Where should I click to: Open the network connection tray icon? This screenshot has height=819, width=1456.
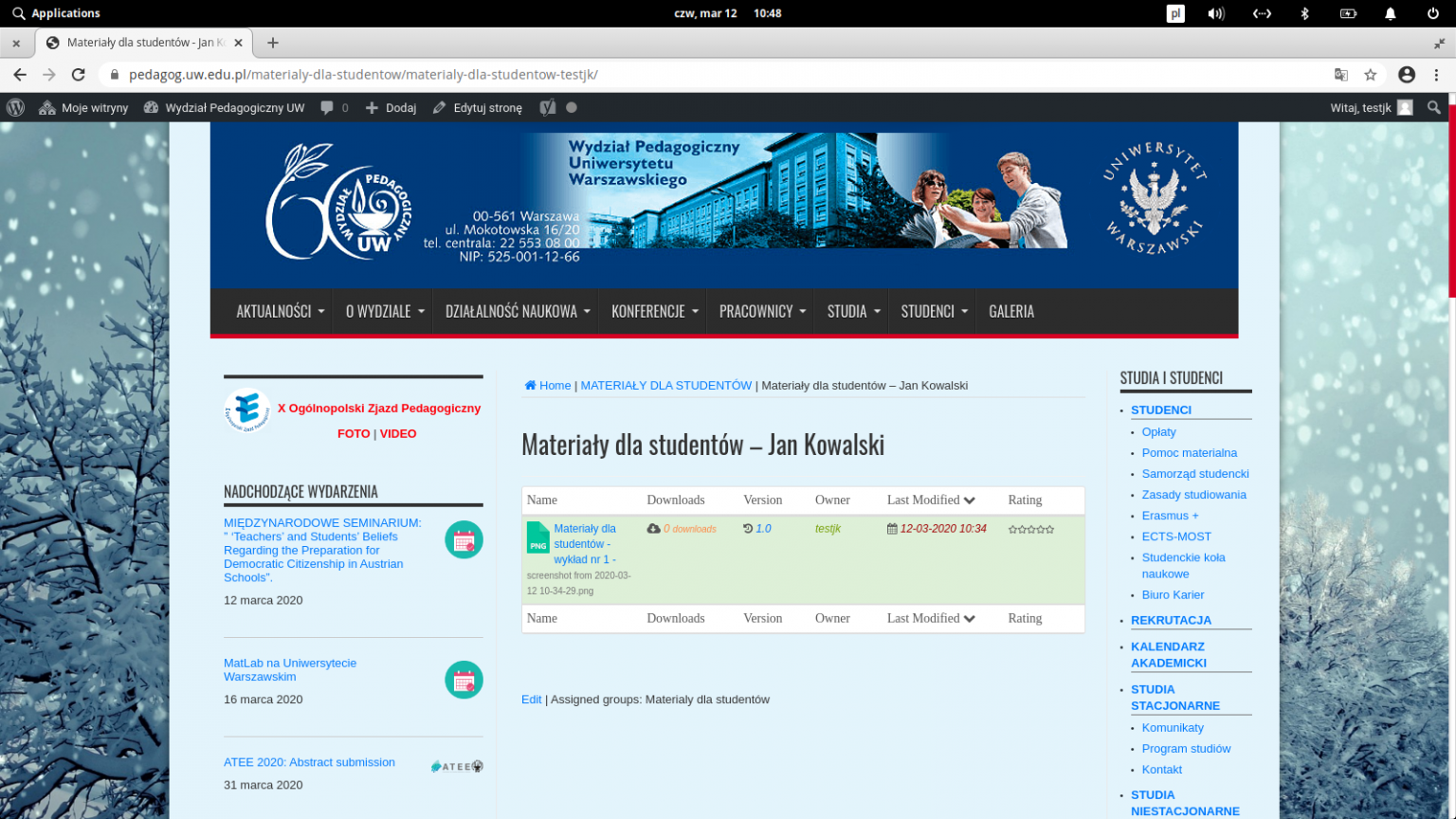click(x=1262, y=13)
